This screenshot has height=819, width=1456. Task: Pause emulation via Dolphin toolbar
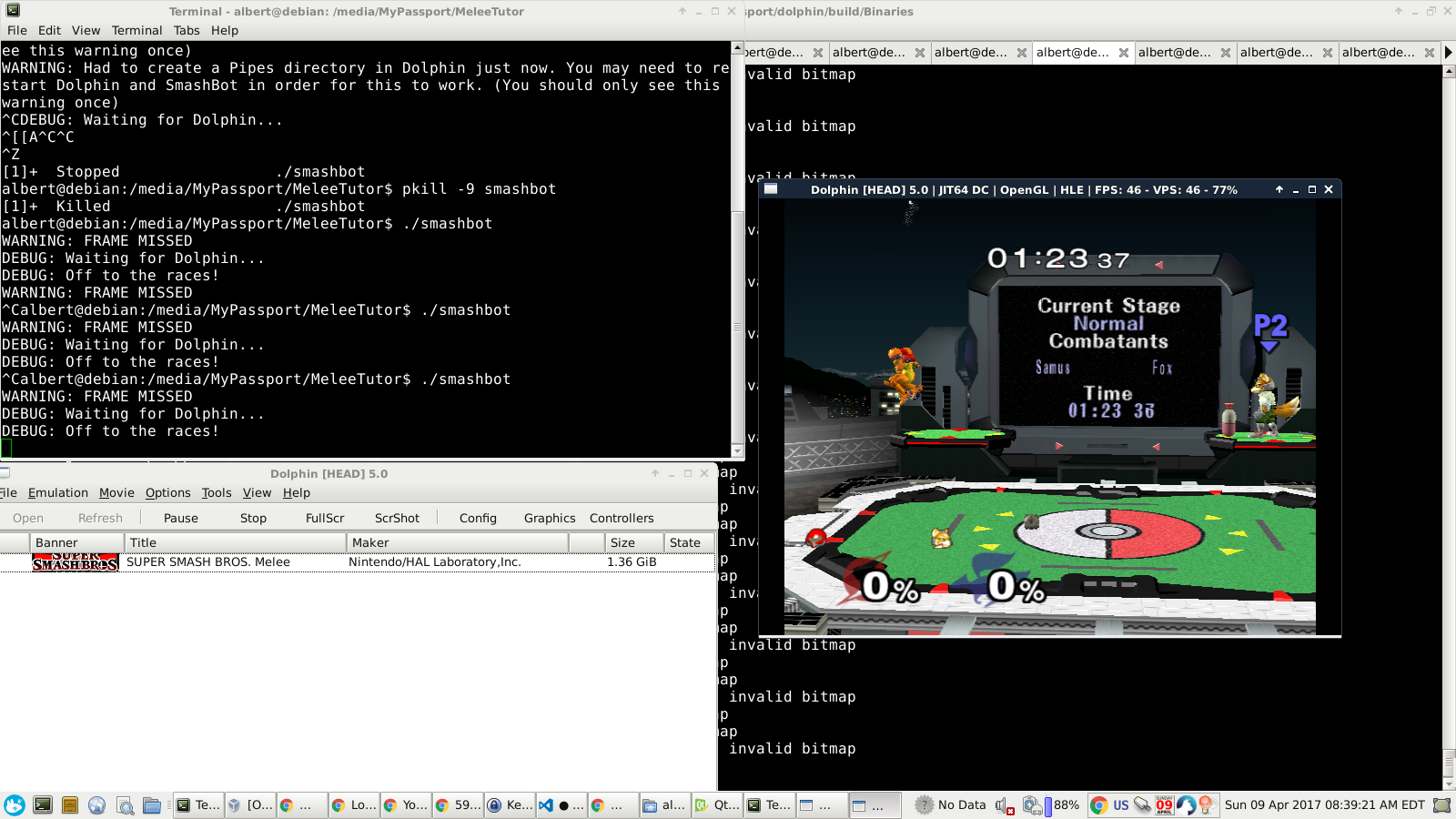[x=181, y=518]
